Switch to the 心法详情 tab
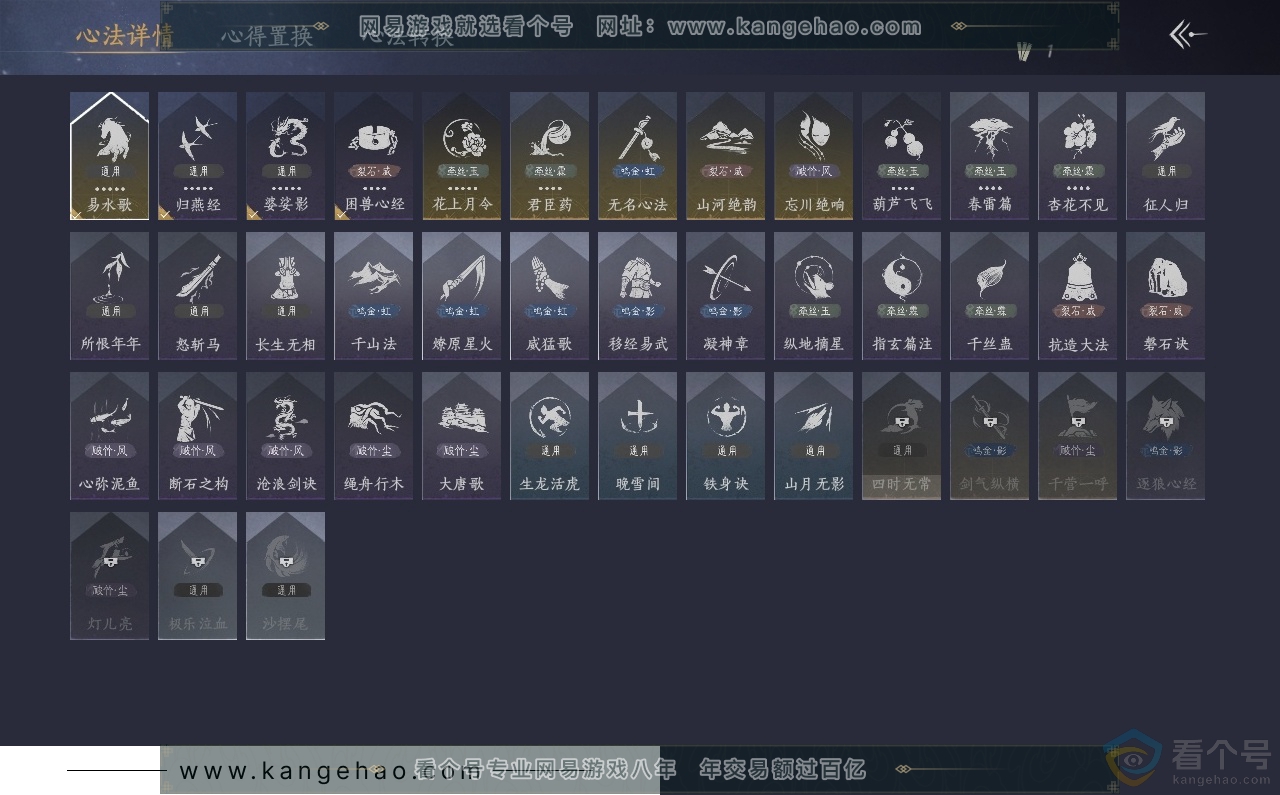 125,36
